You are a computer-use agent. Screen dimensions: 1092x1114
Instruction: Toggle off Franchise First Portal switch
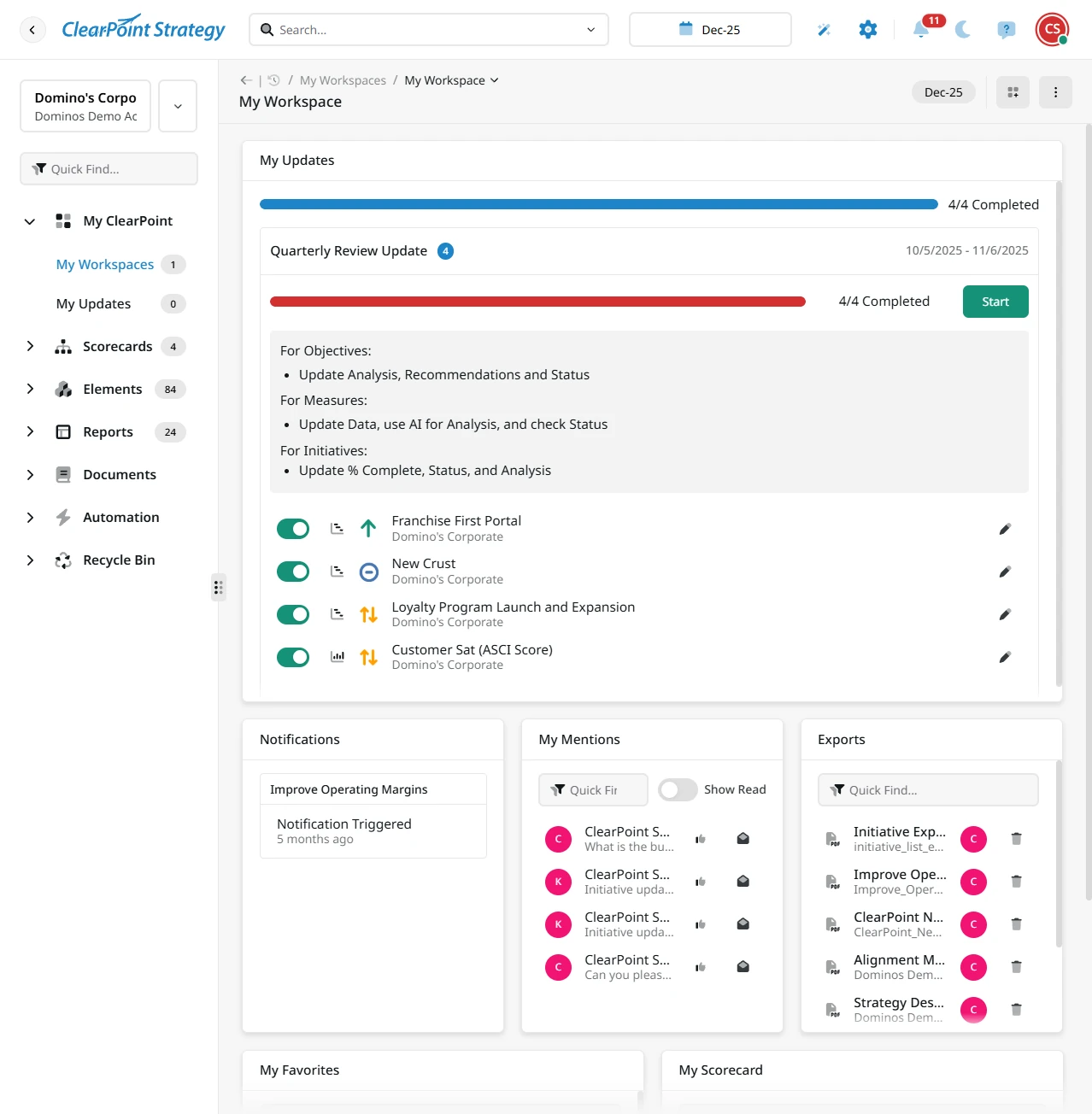click(x=293, y=529)
